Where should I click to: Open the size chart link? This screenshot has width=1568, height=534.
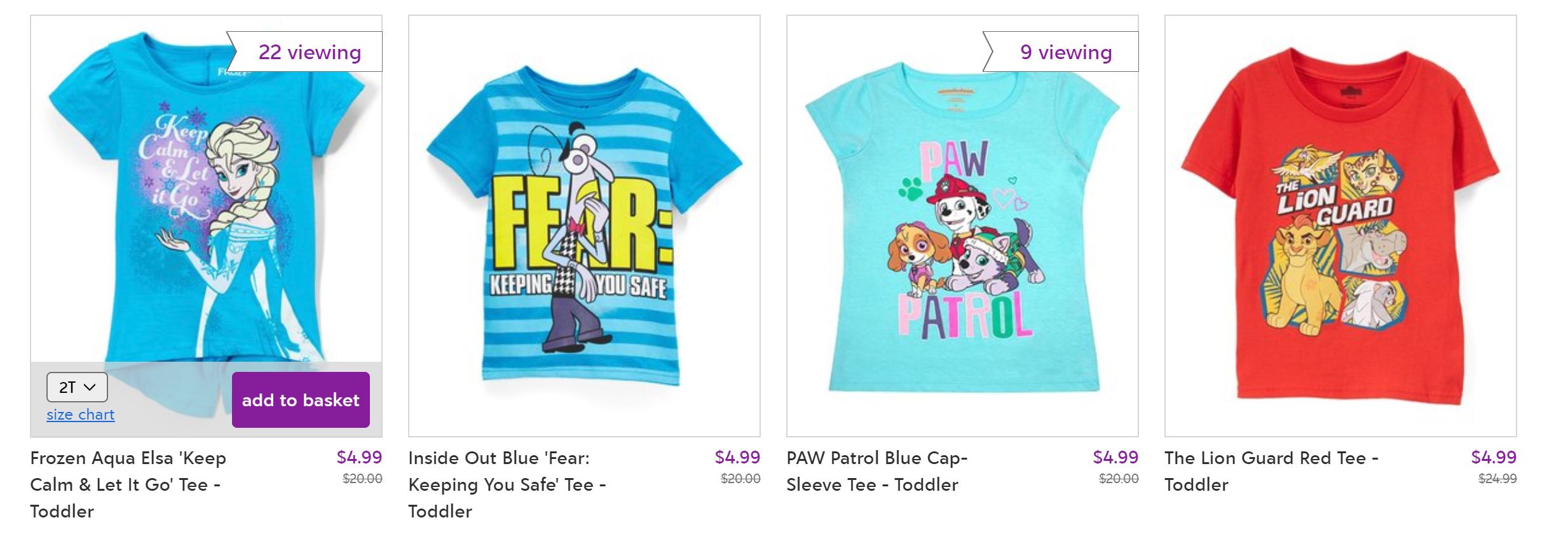(81, 414)
